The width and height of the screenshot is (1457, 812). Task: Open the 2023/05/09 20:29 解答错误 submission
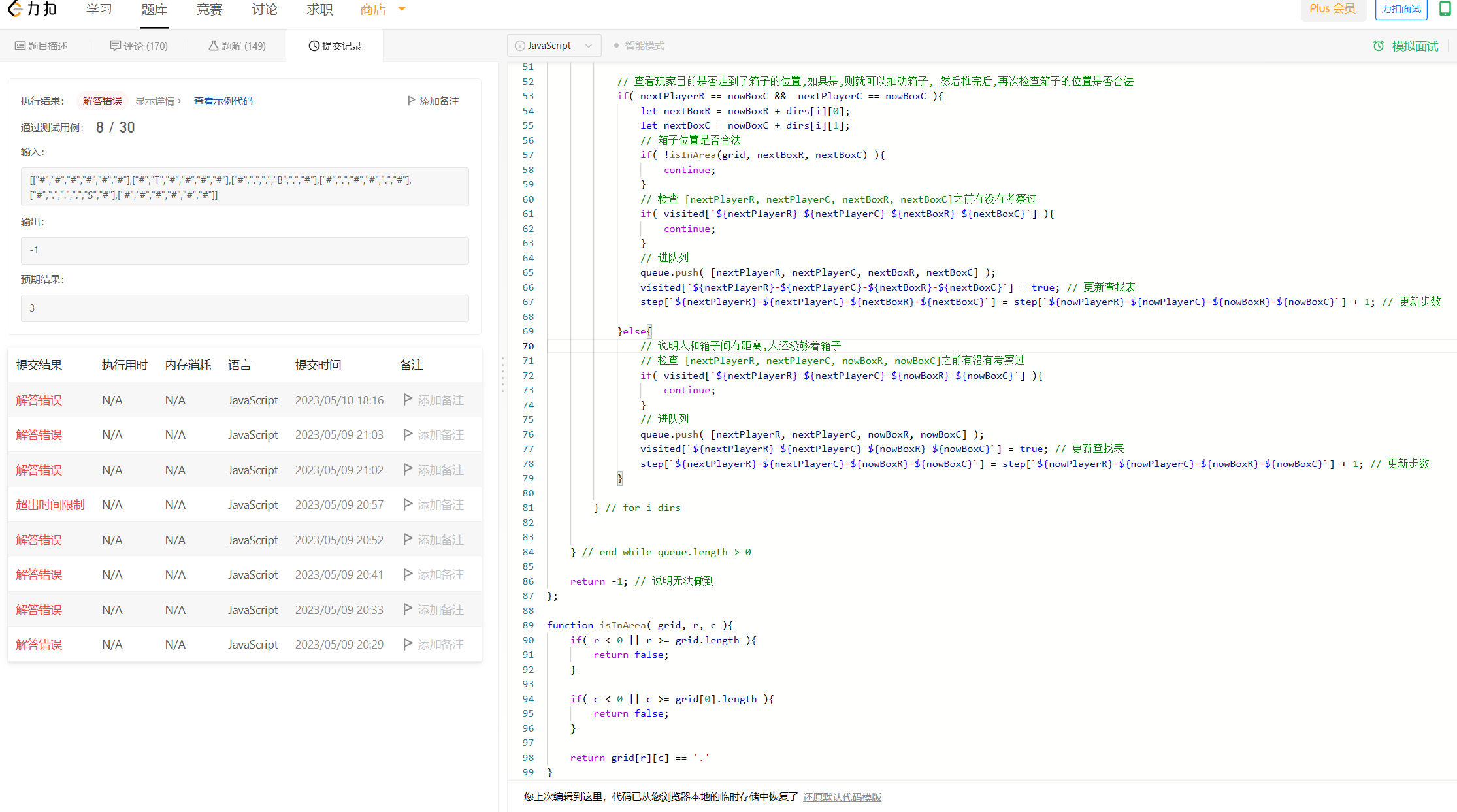coord(39,645)
